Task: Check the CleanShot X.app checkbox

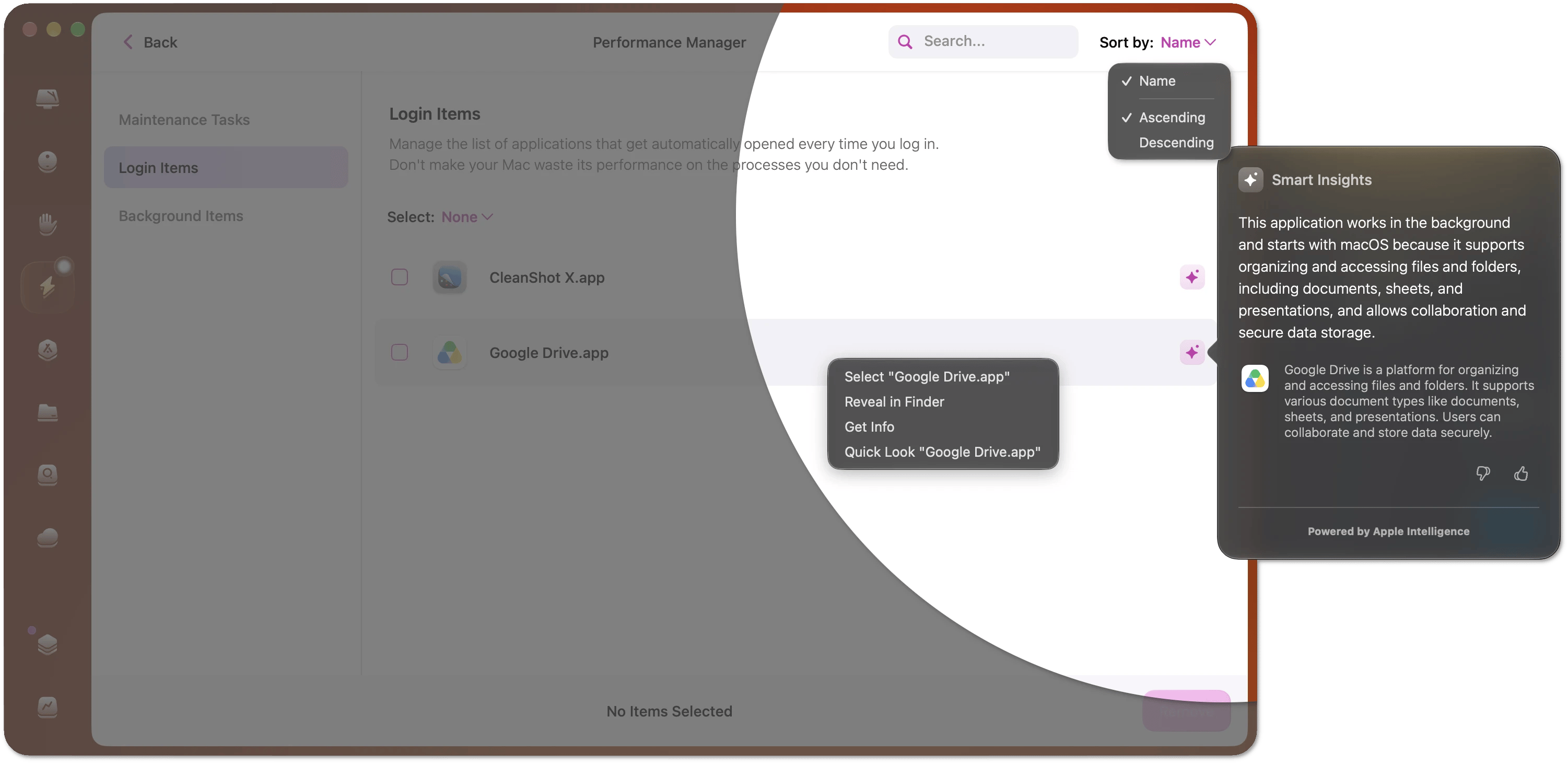Action: (x=399, y=277)
